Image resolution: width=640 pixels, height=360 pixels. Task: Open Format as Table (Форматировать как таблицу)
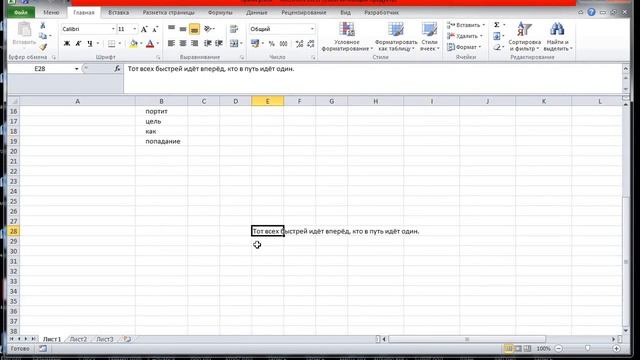pos(396,36)
